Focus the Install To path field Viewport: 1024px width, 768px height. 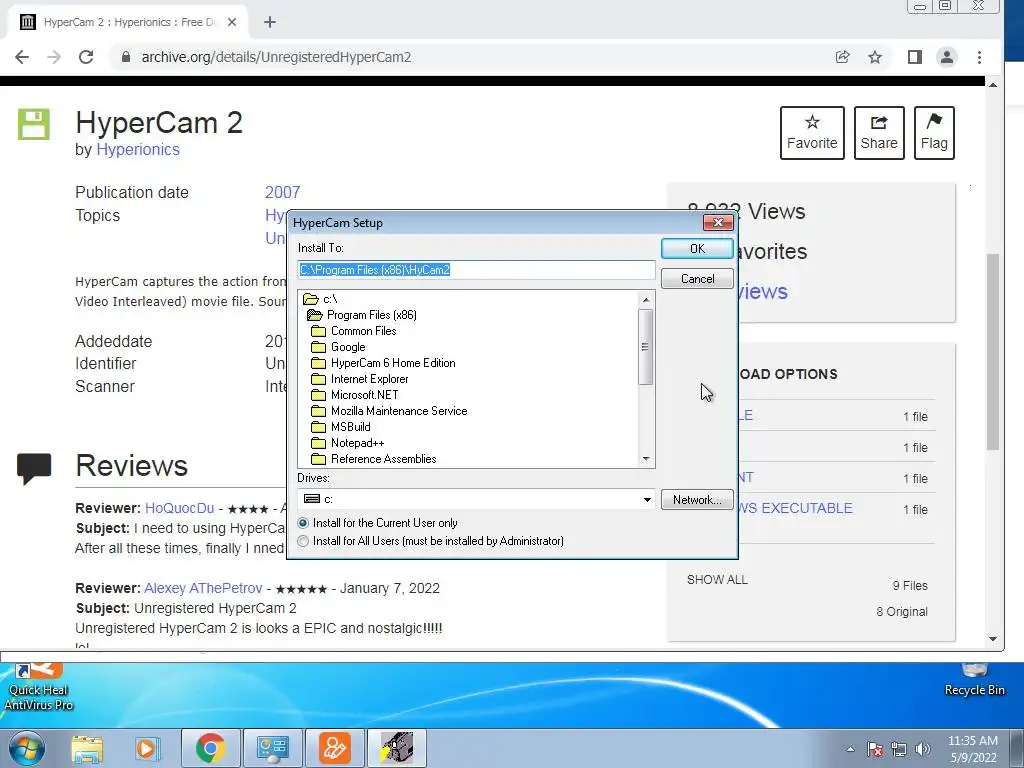(x=476, y=270)
